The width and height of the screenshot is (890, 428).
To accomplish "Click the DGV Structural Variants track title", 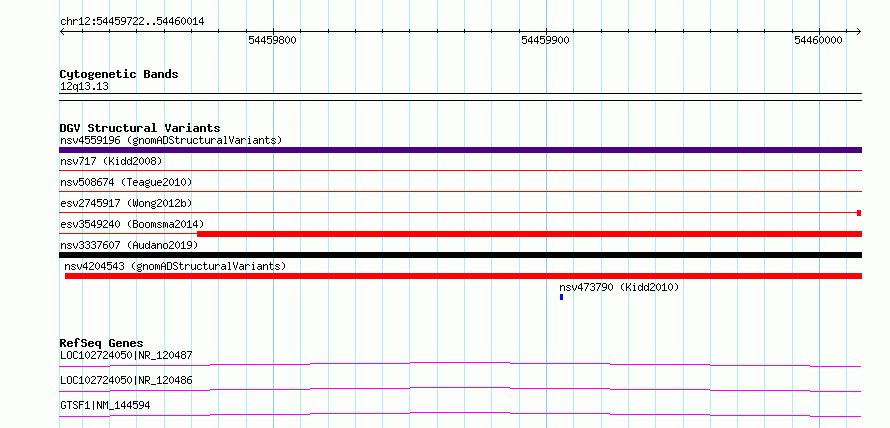I will pyautogui.click(x=140, y=128).
